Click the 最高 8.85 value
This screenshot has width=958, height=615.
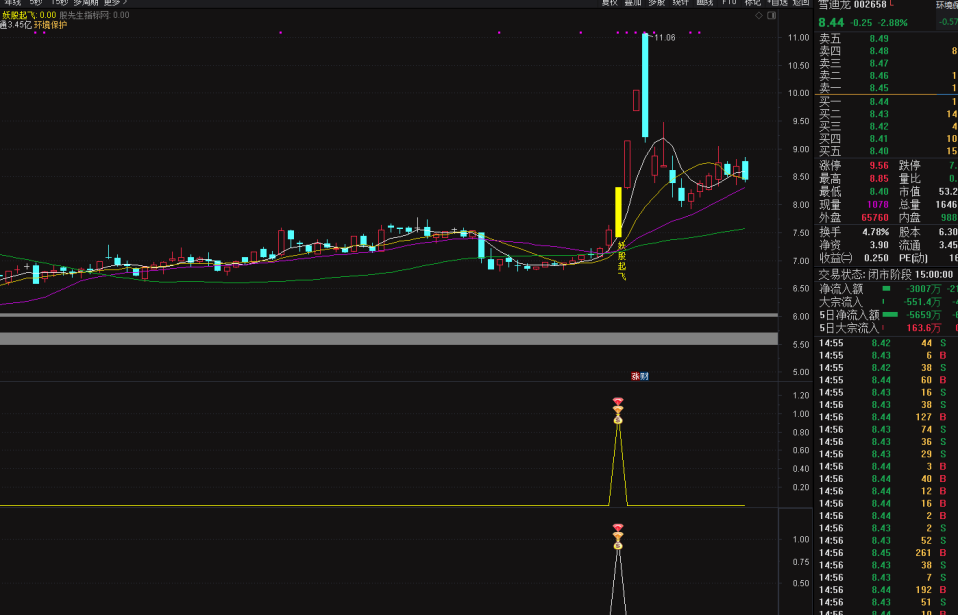point(879,179)
